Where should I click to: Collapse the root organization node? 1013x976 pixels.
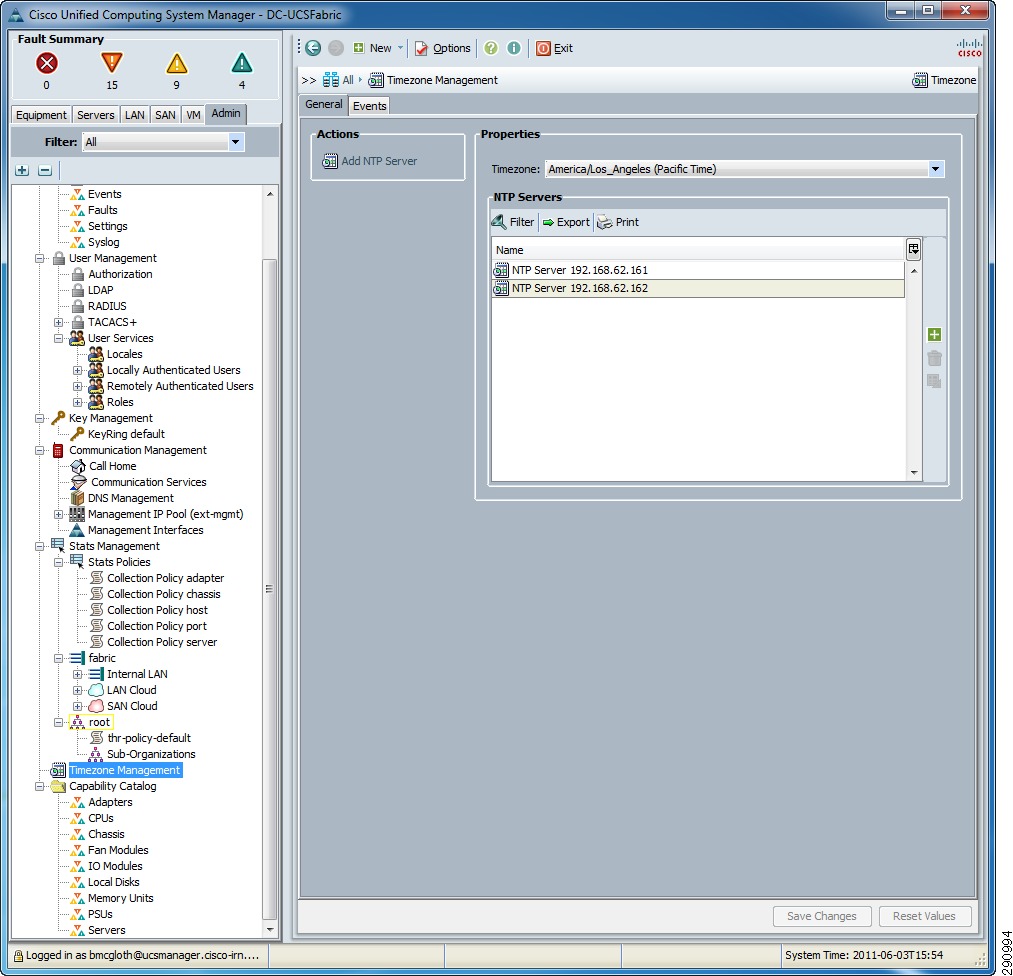pyautogui.click(x=58, y=723)
